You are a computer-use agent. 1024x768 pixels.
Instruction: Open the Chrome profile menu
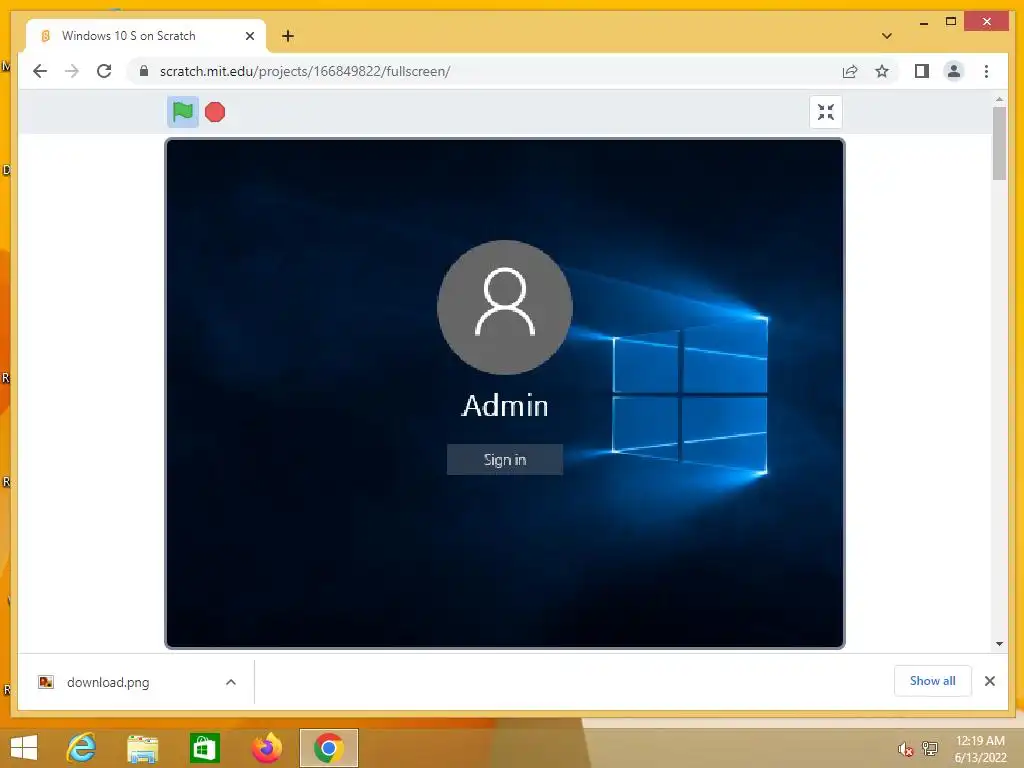coord(953,71)
